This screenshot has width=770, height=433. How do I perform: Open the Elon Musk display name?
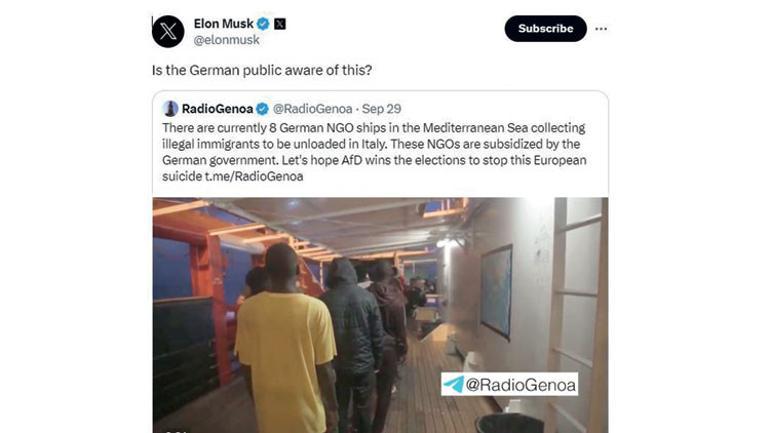coord(223,24)
